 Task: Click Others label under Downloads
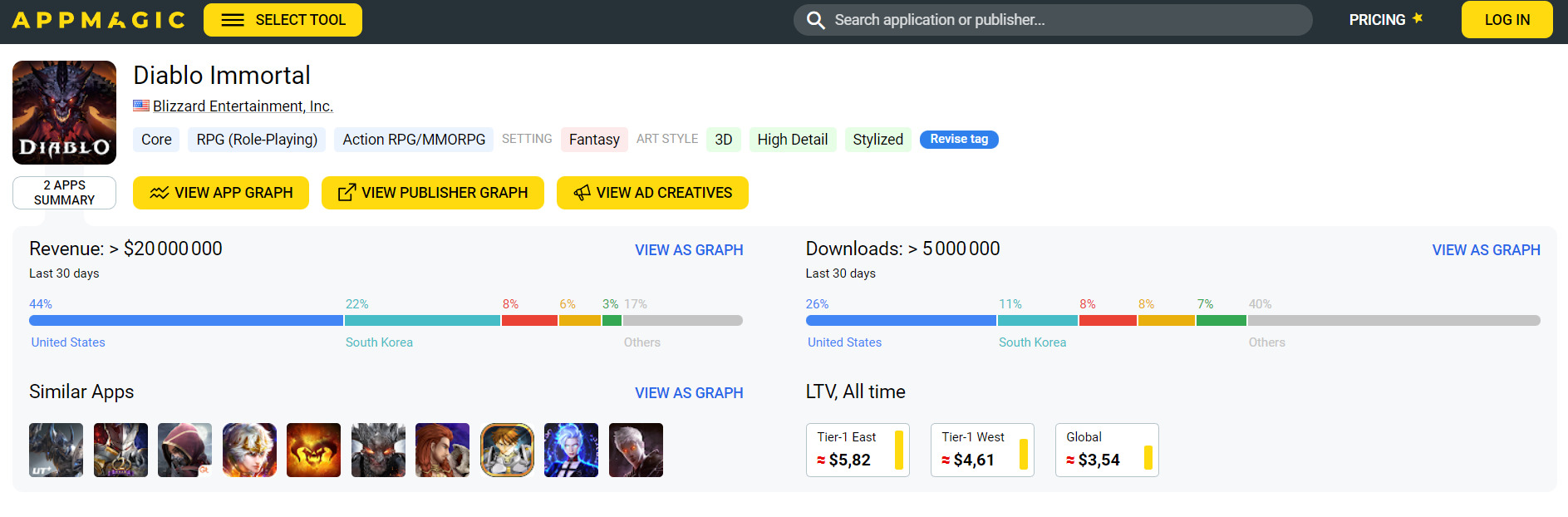(x=1266, y=342)
